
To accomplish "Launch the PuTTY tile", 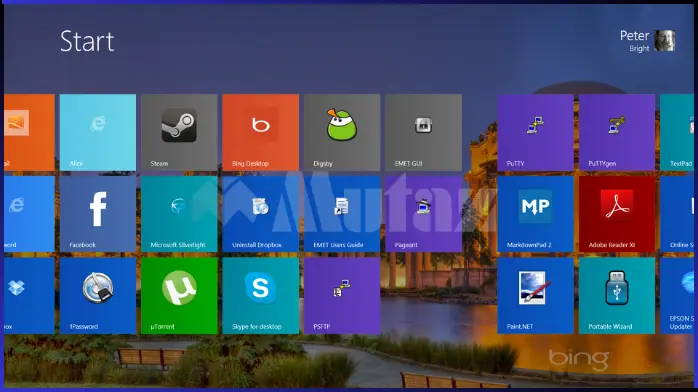I will click(x=536, y=132).
